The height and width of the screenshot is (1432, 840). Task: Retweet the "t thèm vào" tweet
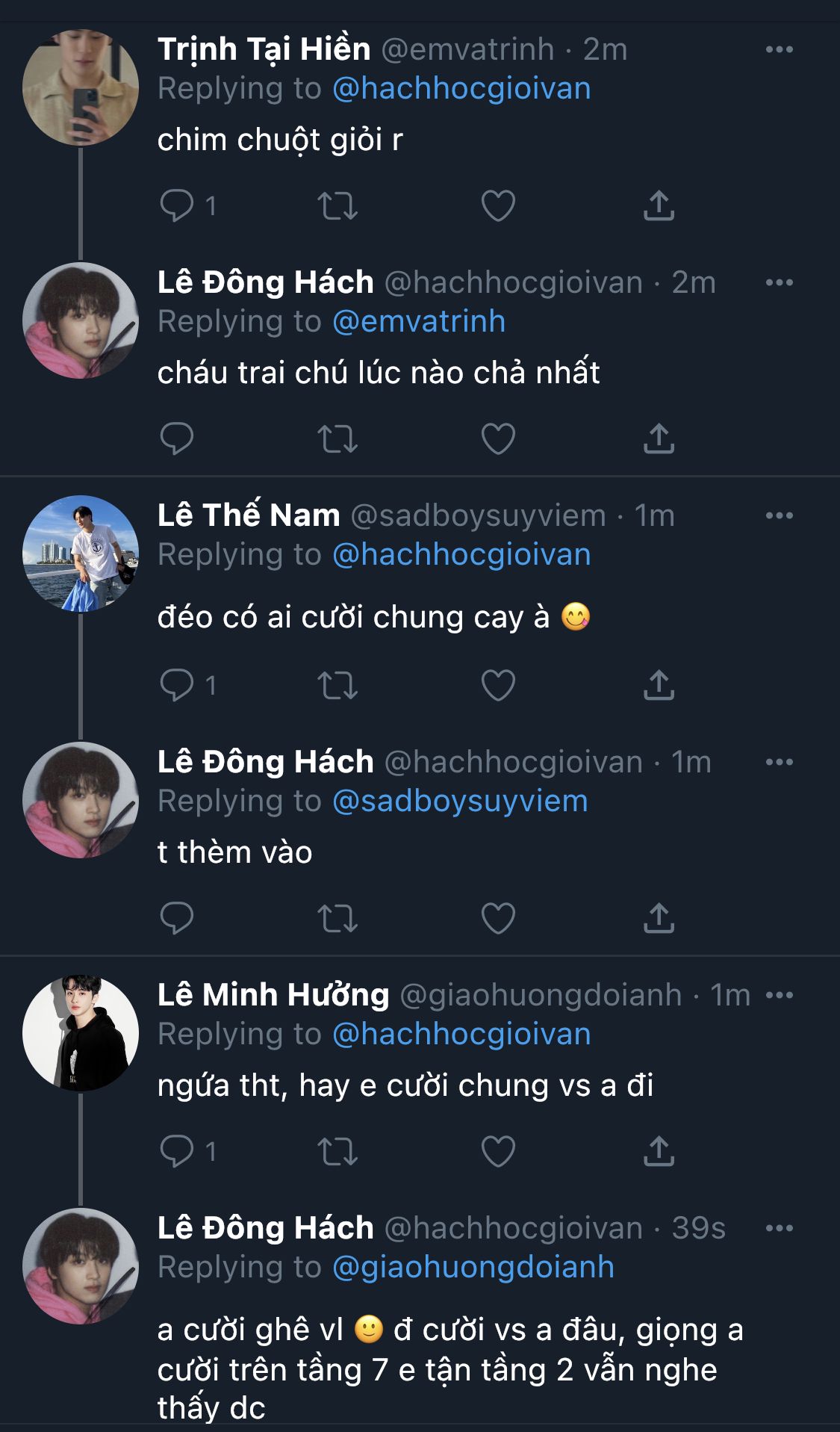337,918
